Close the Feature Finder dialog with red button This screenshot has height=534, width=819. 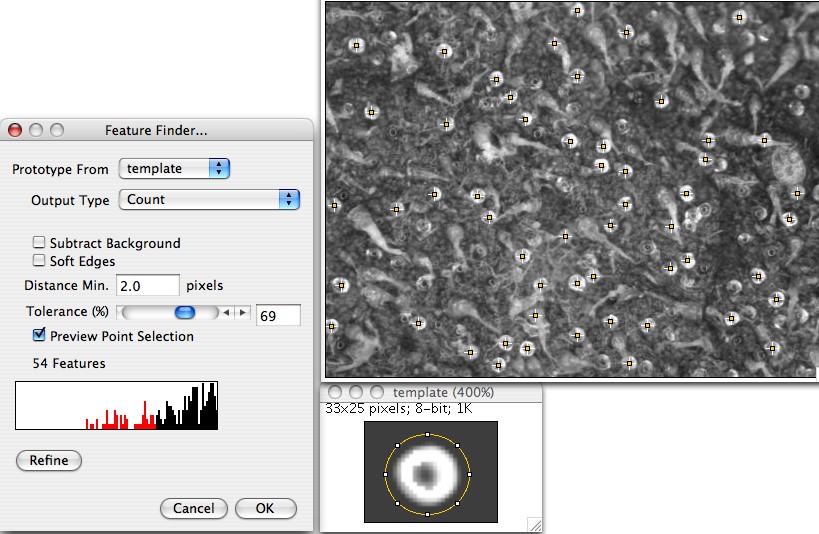coord(15,130)
